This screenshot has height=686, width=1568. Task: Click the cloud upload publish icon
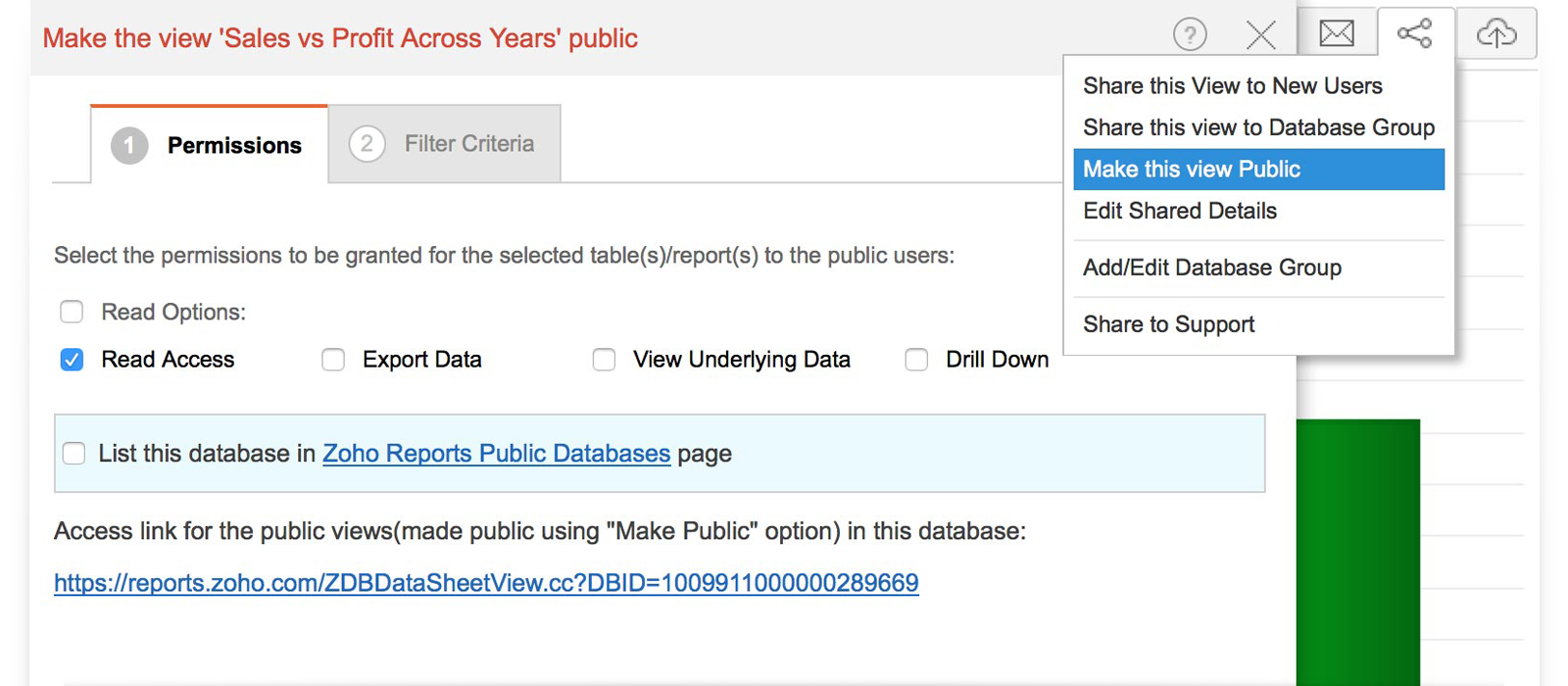(1495, 34)
